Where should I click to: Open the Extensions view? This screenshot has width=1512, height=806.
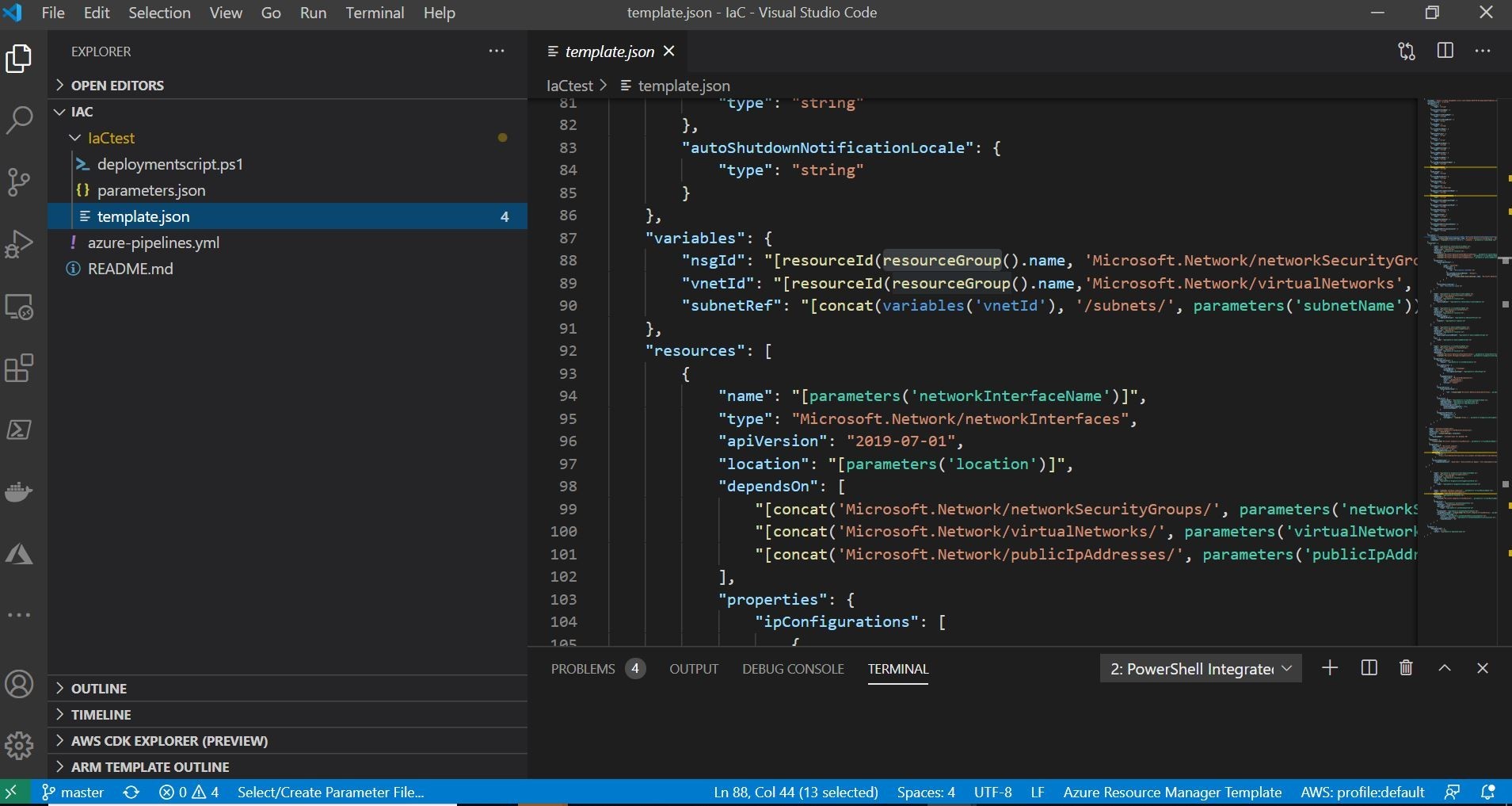click(19, 369)
